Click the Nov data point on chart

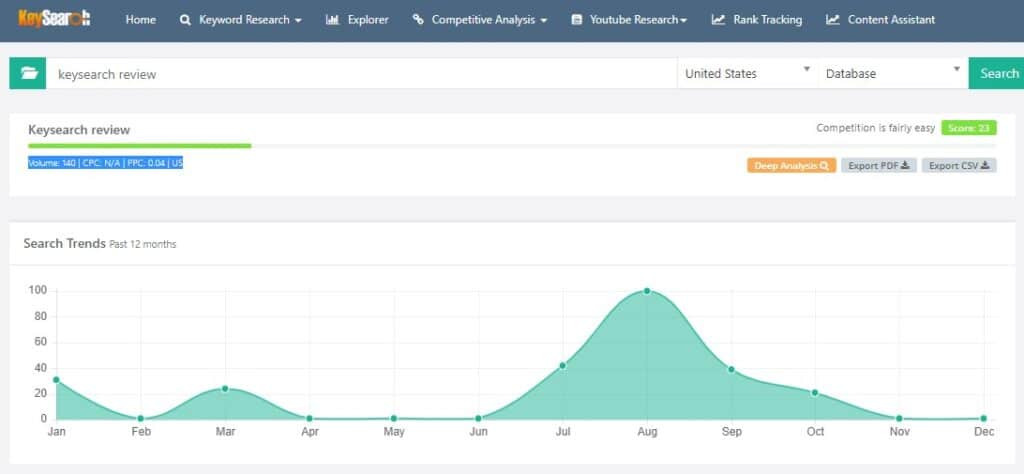coord(899,419)
